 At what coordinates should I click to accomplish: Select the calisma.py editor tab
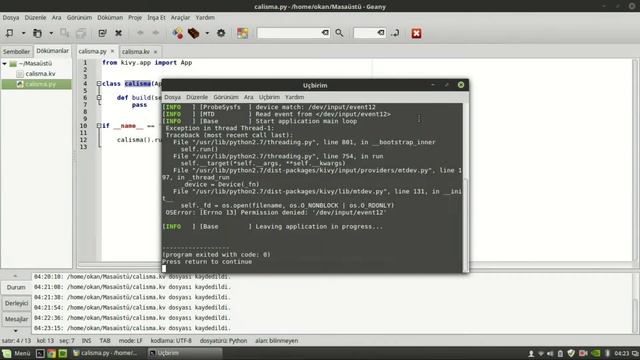(x=92, y=51)
